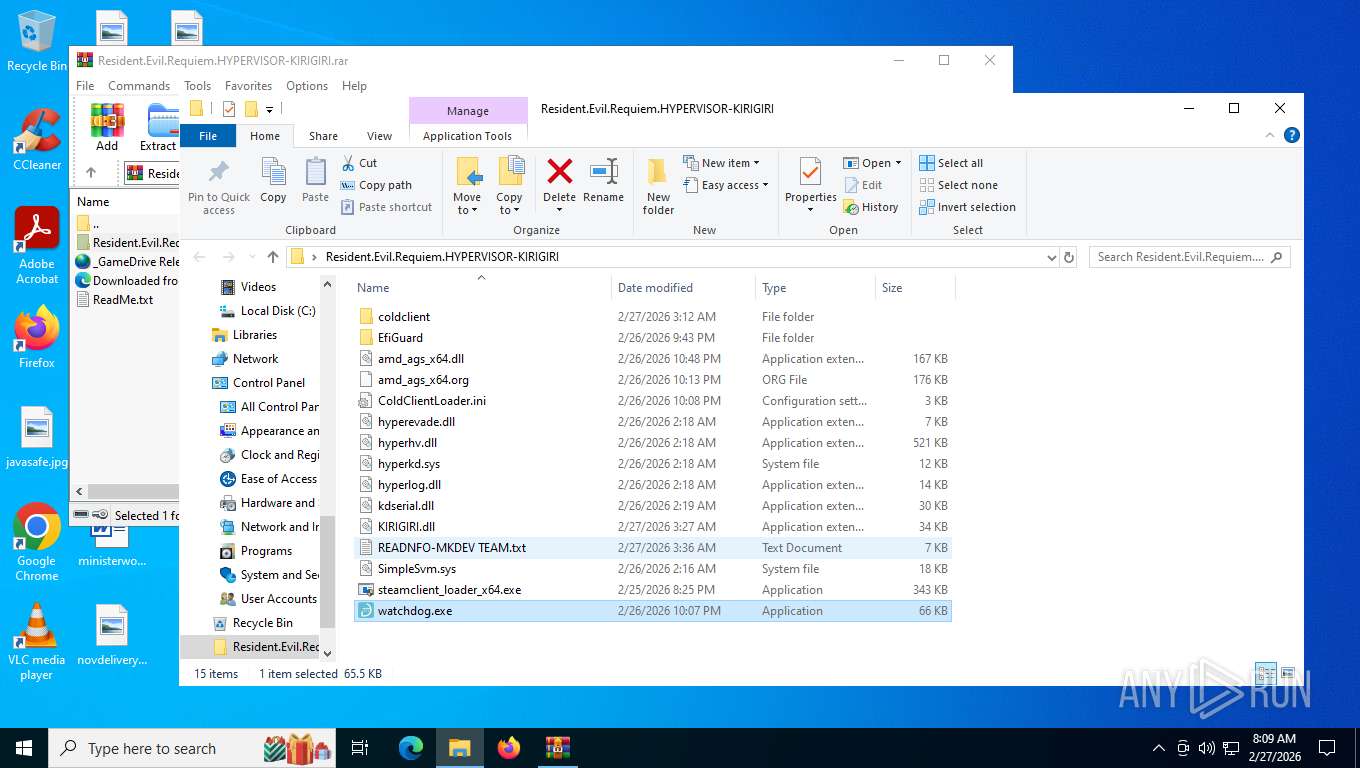
Task: Switch to the Share tab
Action: 323,136
